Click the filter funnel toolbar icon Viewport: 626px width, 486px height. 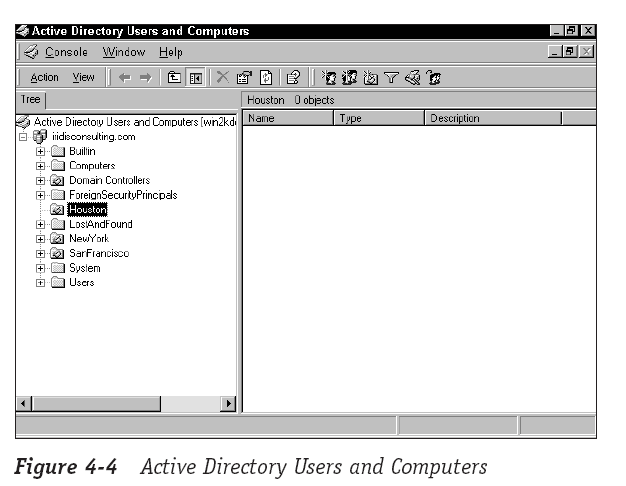pos(393,77)
